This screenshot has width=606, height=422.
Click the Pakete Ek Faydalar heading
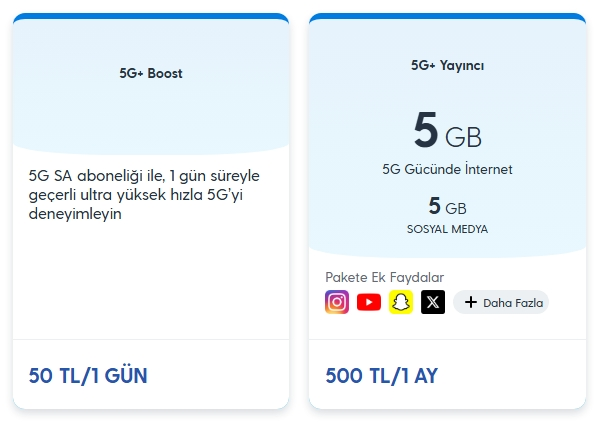click(x=385, y=277)
